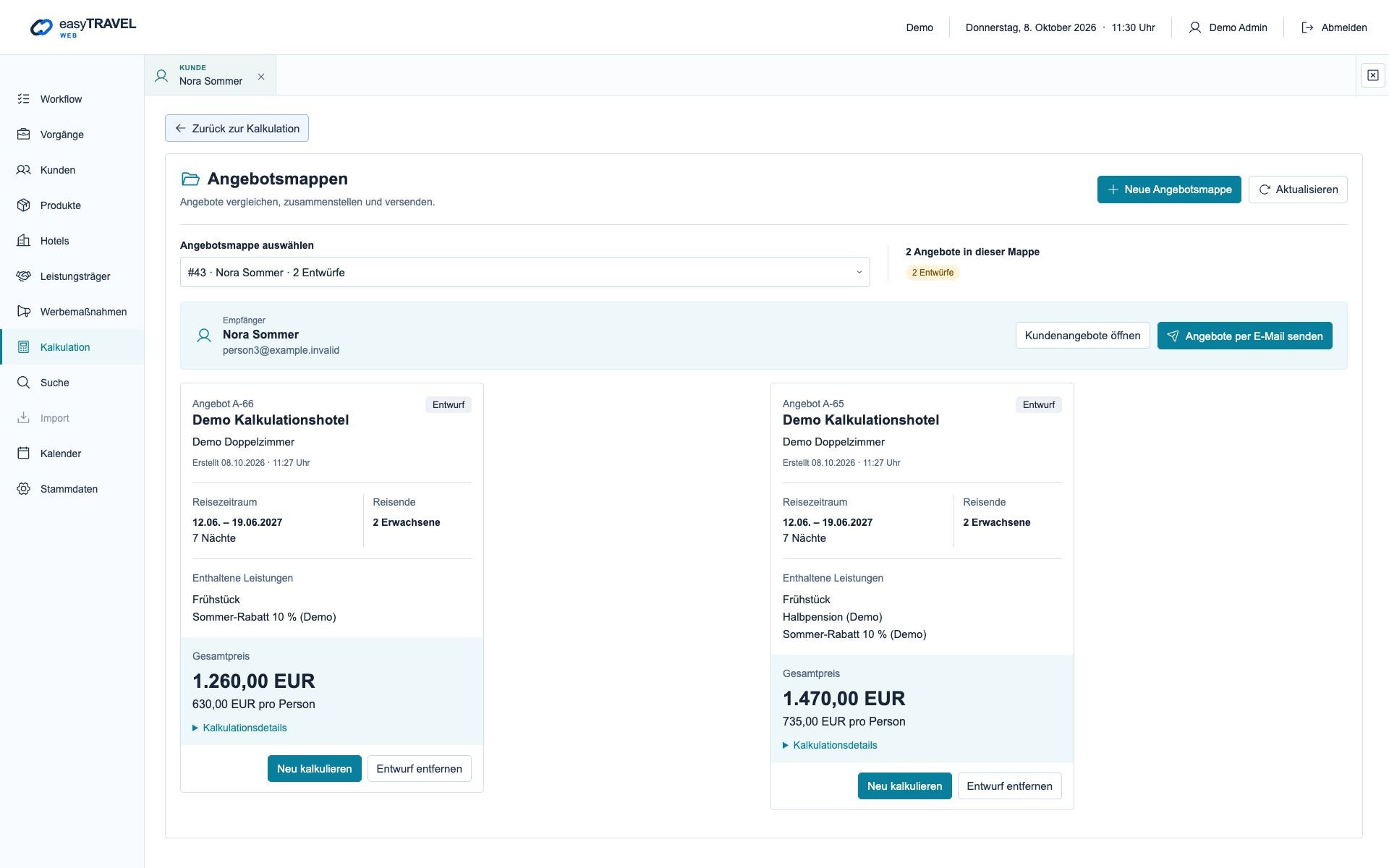Click 735,00 EUR pro Person
The width and height of the screenshot is (1389, 868).
click(844, 721)
